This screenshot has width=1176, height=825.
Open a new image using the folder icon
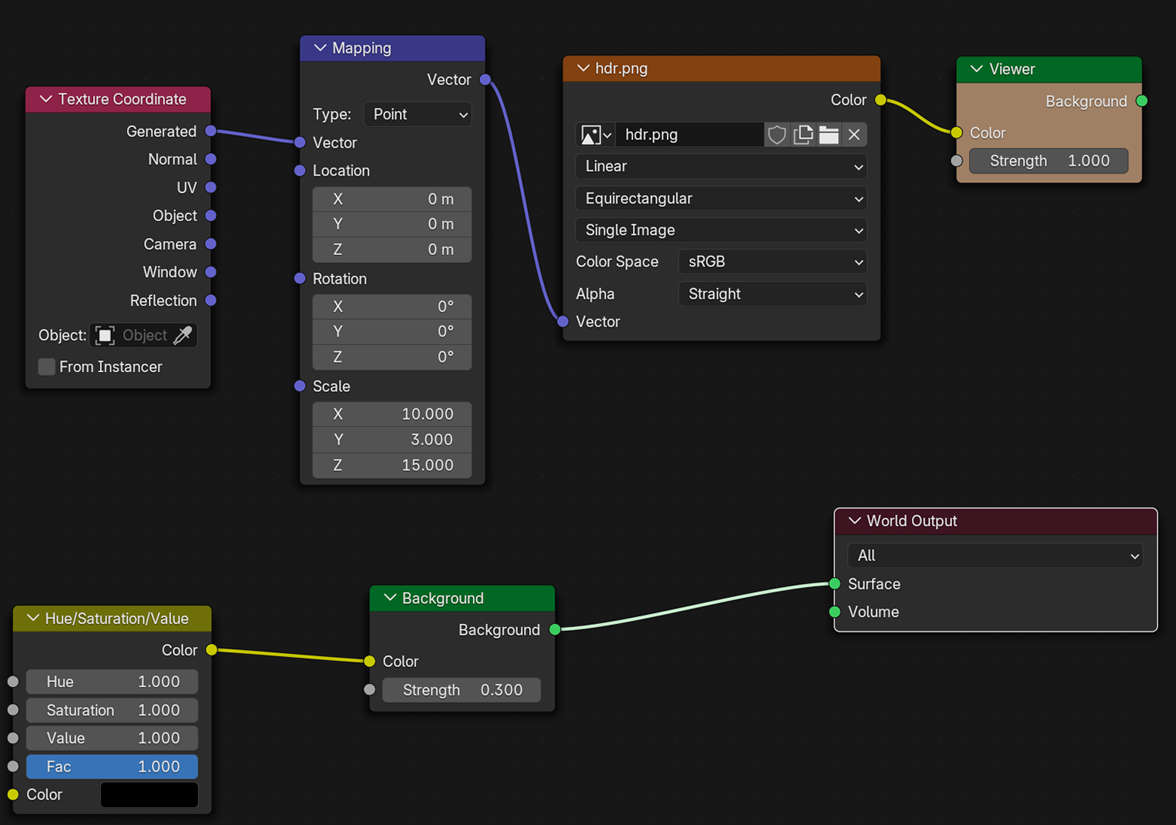(x=829, y=134)
